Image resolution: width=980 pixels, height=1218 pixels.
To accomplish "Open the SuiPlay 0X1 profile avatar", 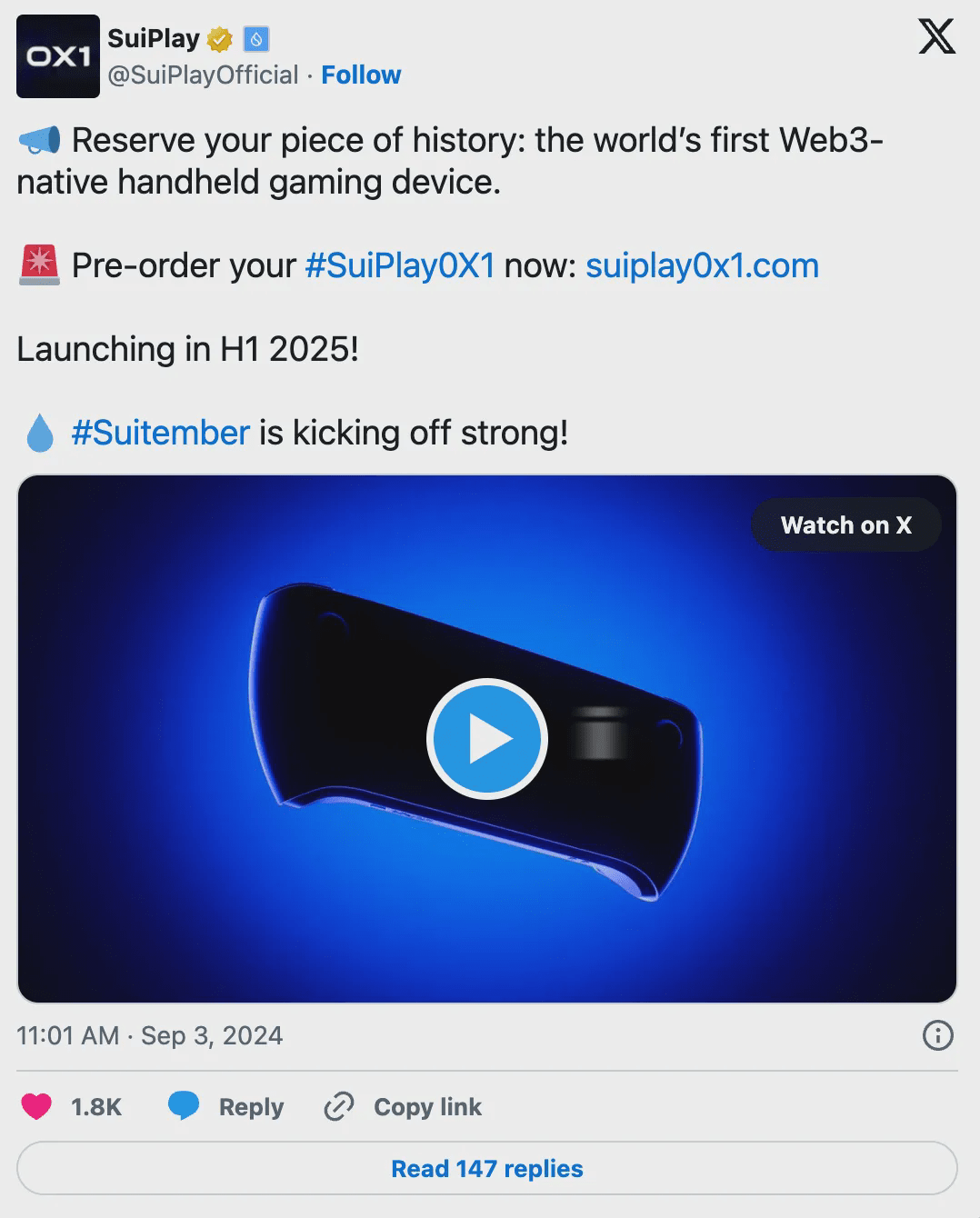I will 58,56.
